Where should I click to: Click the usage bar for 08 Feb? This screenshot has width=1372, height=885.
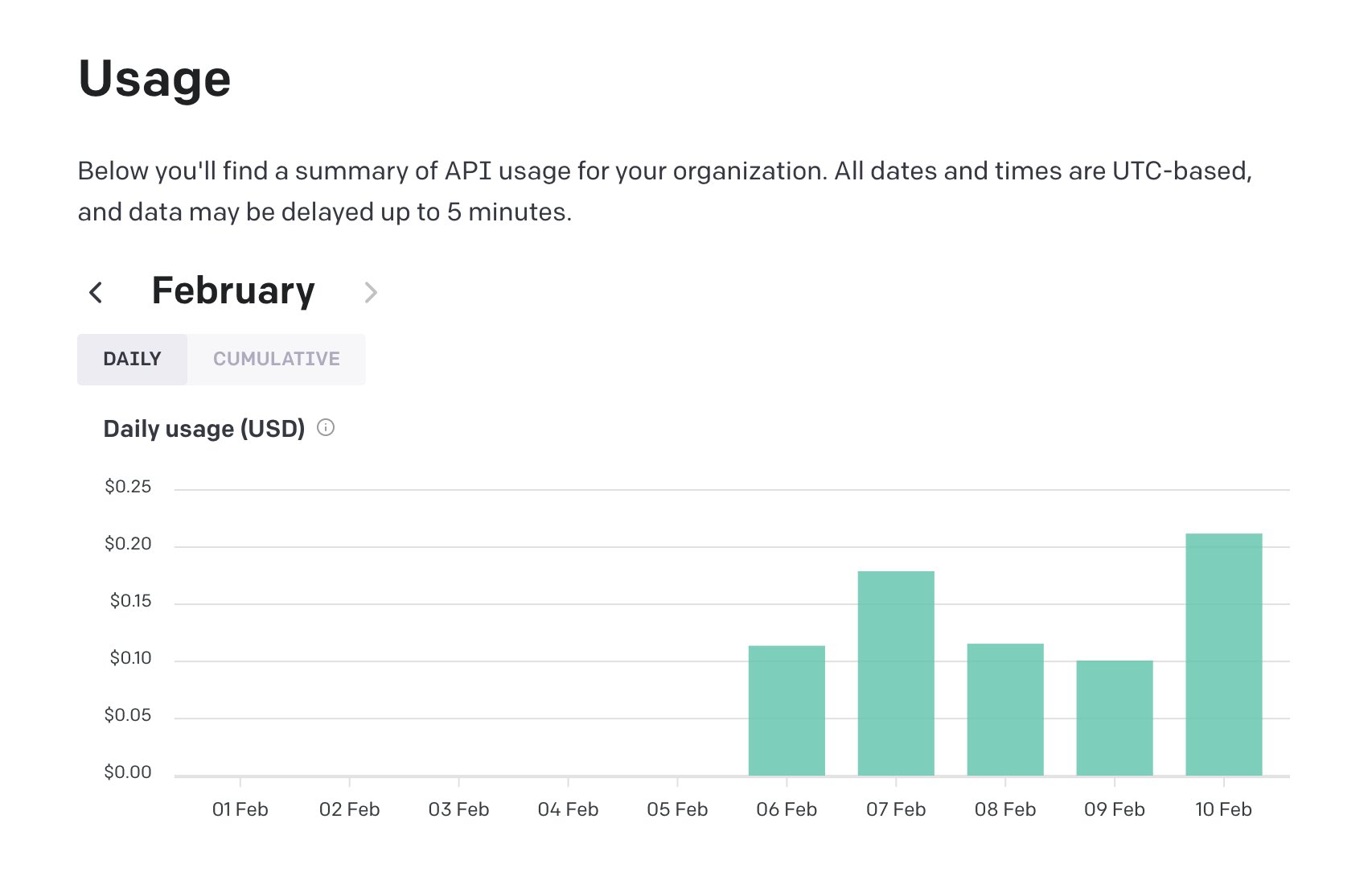click(1005, 708)
